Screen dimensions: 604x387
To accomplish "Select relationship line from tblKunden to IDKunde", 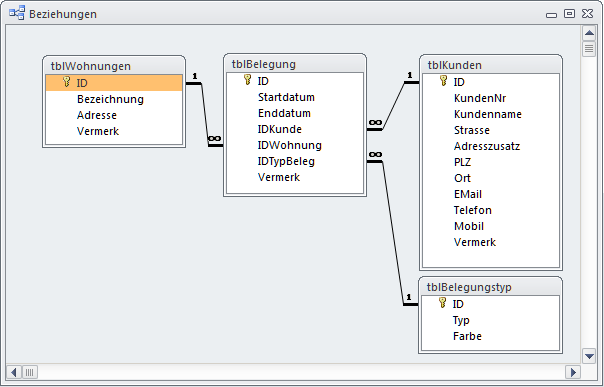I will click(x=394, y=106).
